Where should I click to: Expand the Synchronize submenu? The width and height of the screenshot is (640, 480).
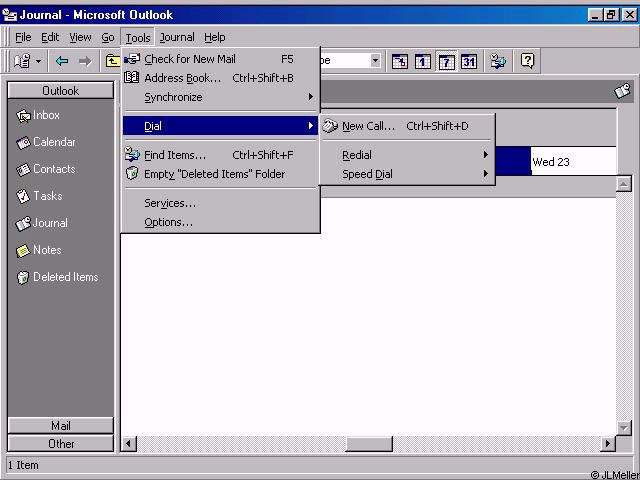coord(220,97)
